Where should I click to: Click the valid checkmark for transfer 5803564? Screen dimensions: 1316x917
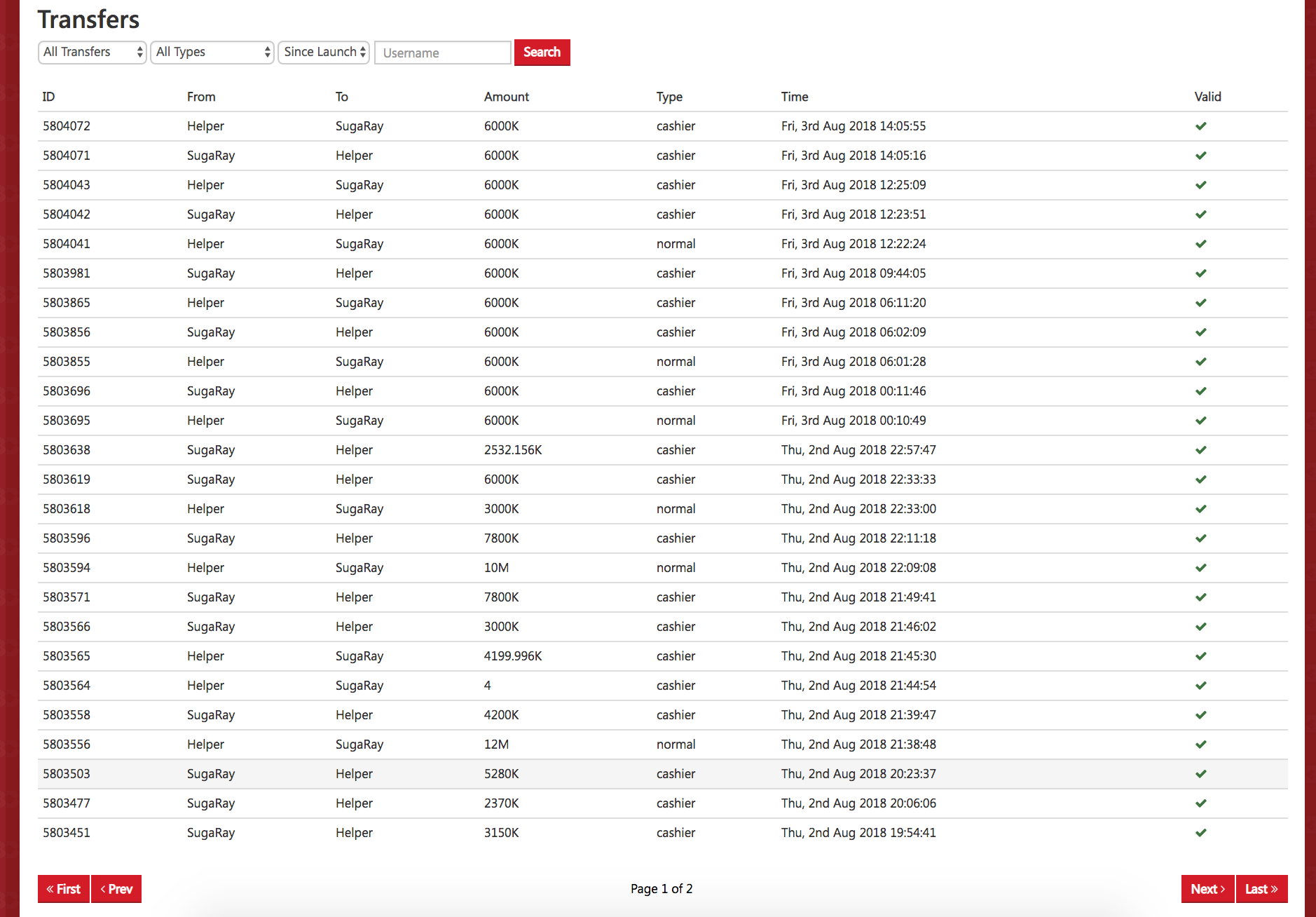(1201, 686)
